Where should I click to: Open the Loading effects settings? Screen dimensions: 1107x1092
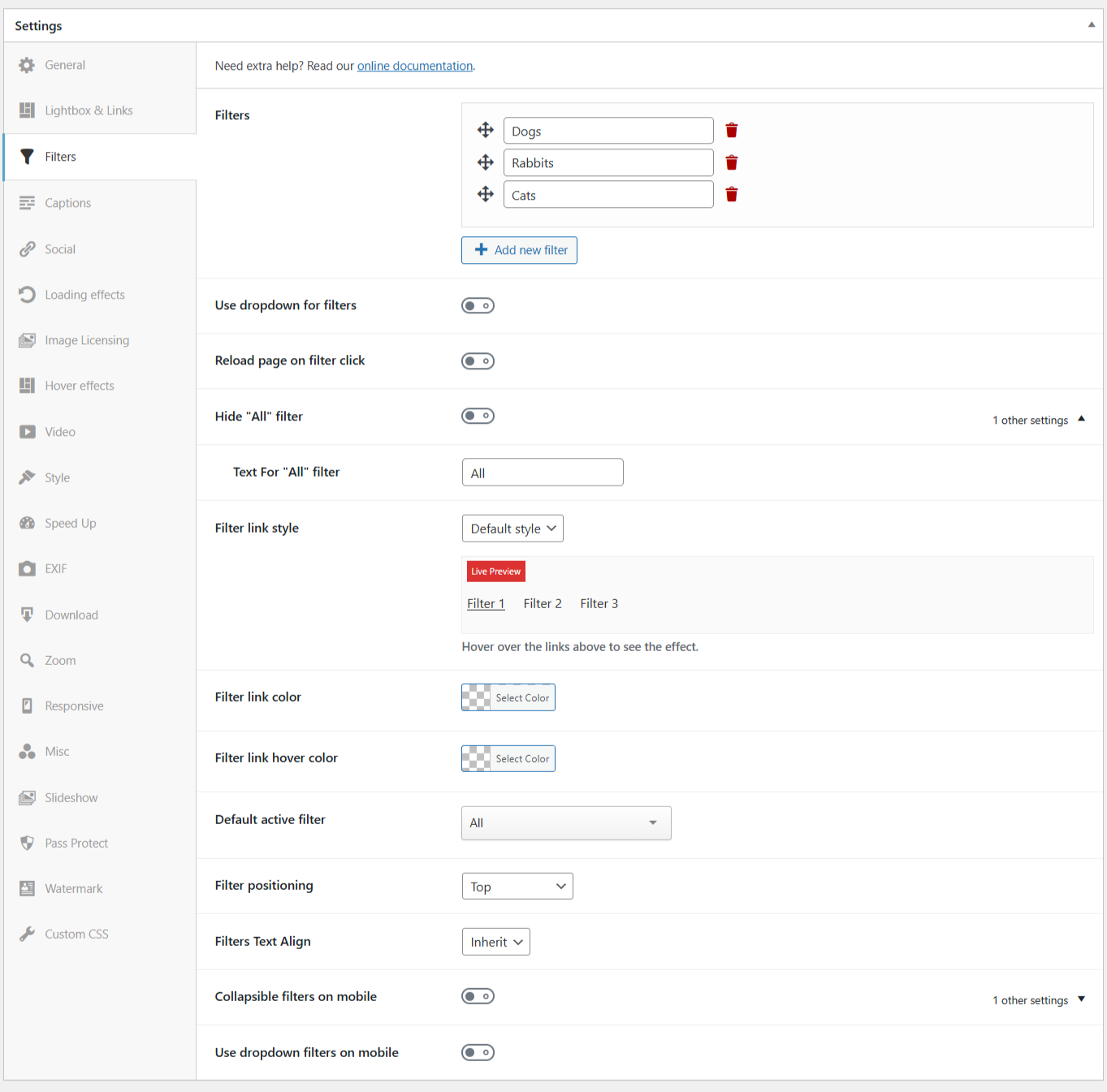pos(84,294)
